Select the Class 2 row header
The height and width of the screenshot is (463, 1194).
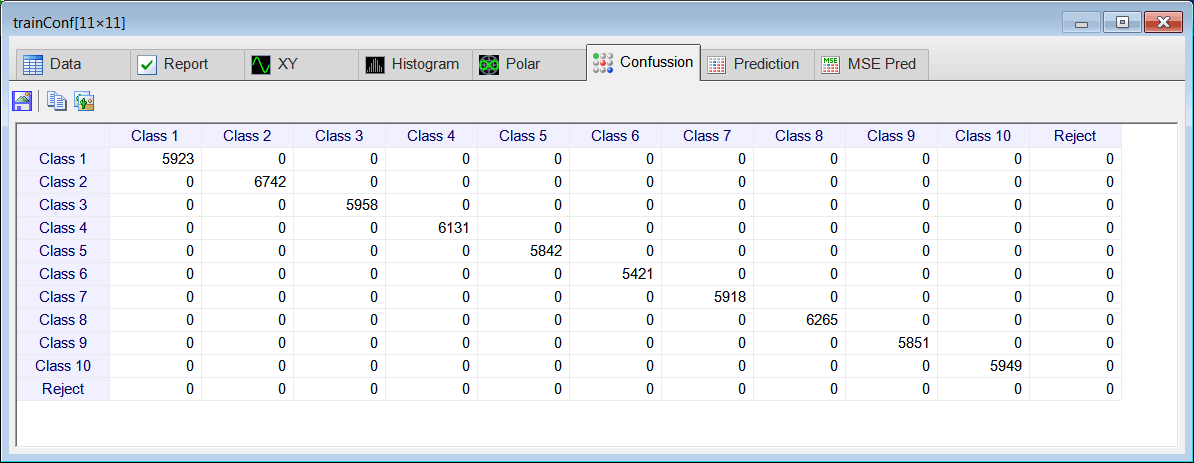click(x=63, y=182)
